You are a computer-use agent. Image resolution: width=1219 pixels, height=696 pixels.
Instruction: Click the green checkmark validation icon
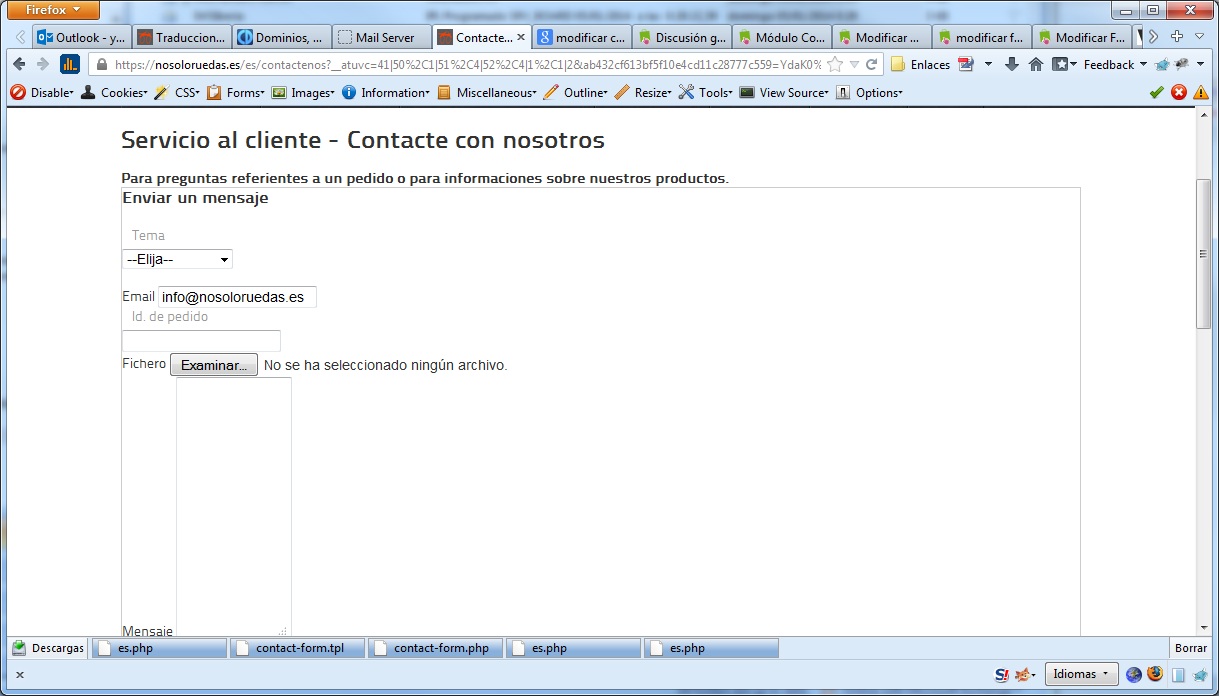pos(1157,92)
